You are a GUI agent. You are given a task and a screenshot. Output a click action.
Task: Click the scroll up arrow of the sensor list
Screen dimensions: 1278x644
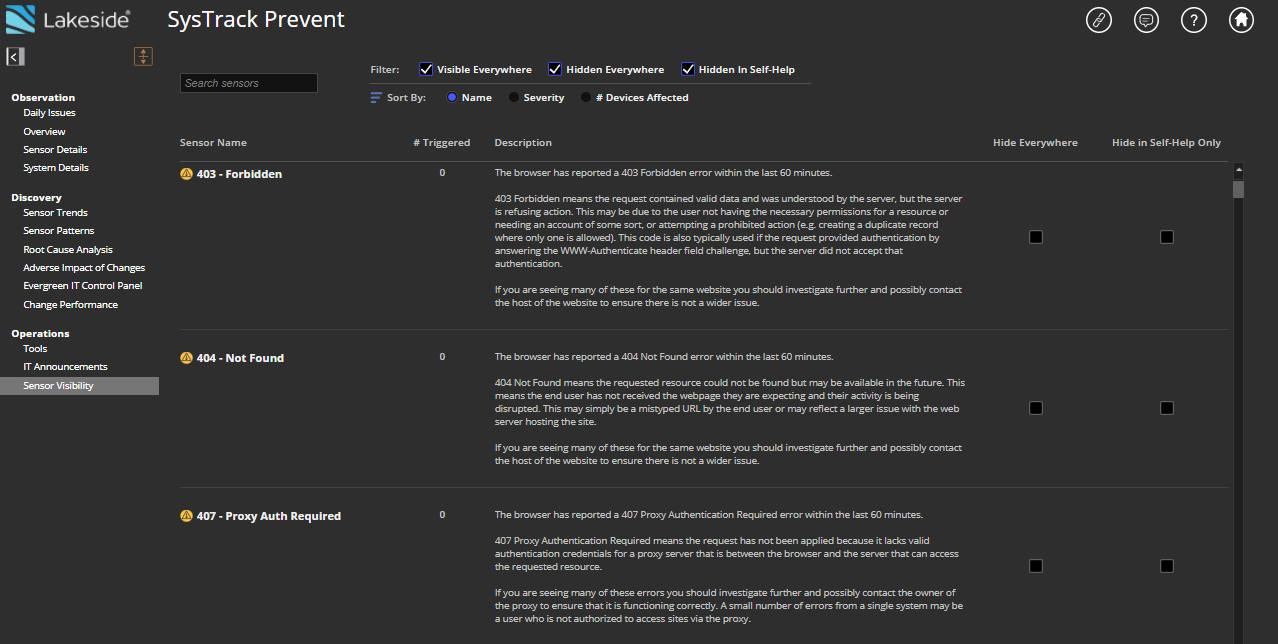1238,170
